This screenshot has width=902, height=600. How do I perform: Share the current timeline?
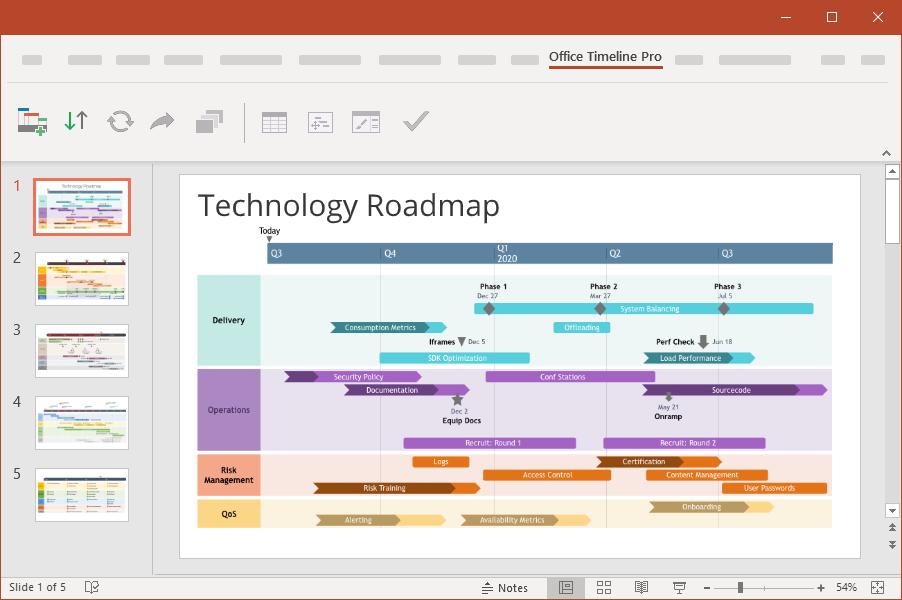161,122
